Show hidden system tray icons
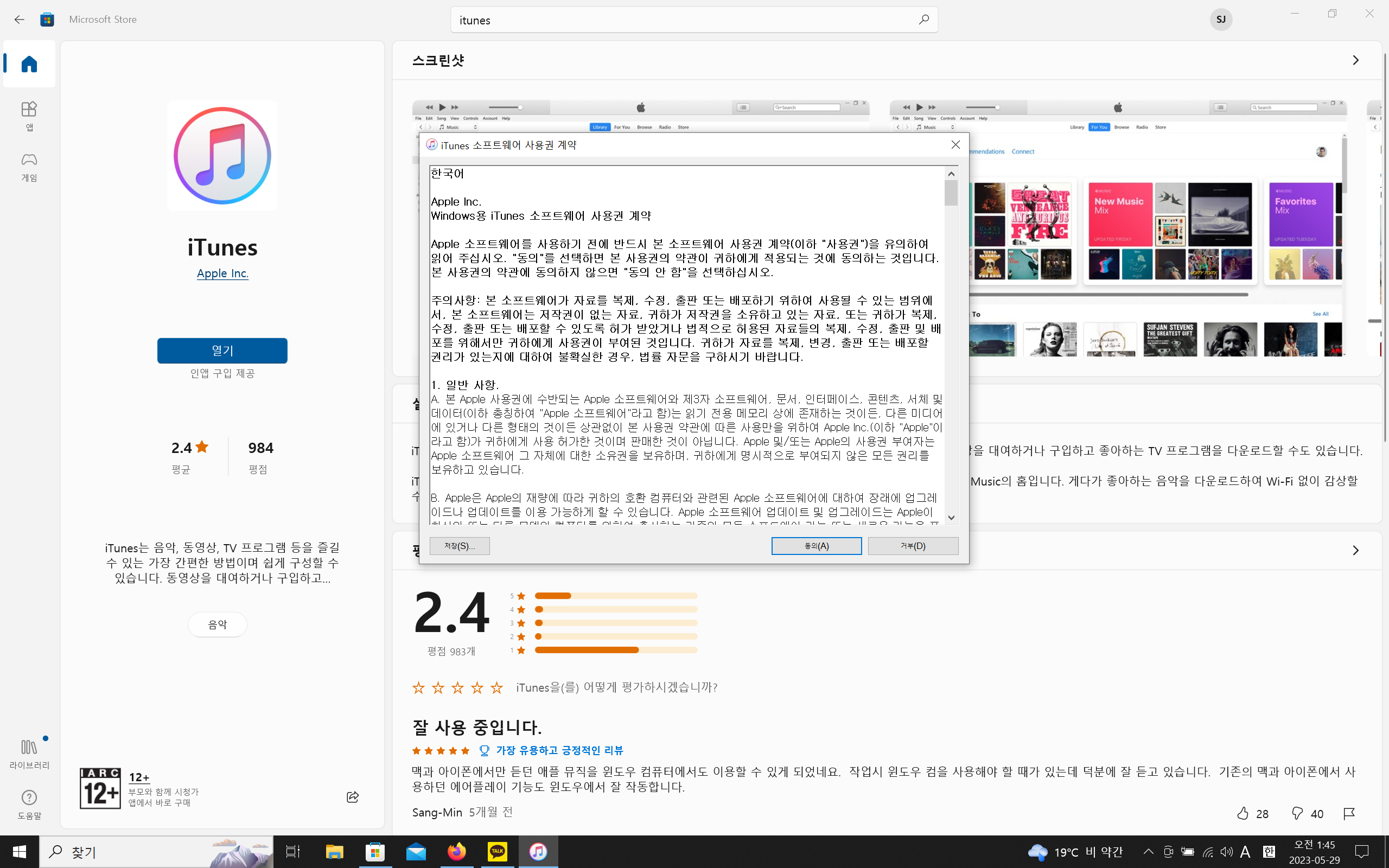The width and height of the screenshot is (1389, 868). [x=1148, y=851]
